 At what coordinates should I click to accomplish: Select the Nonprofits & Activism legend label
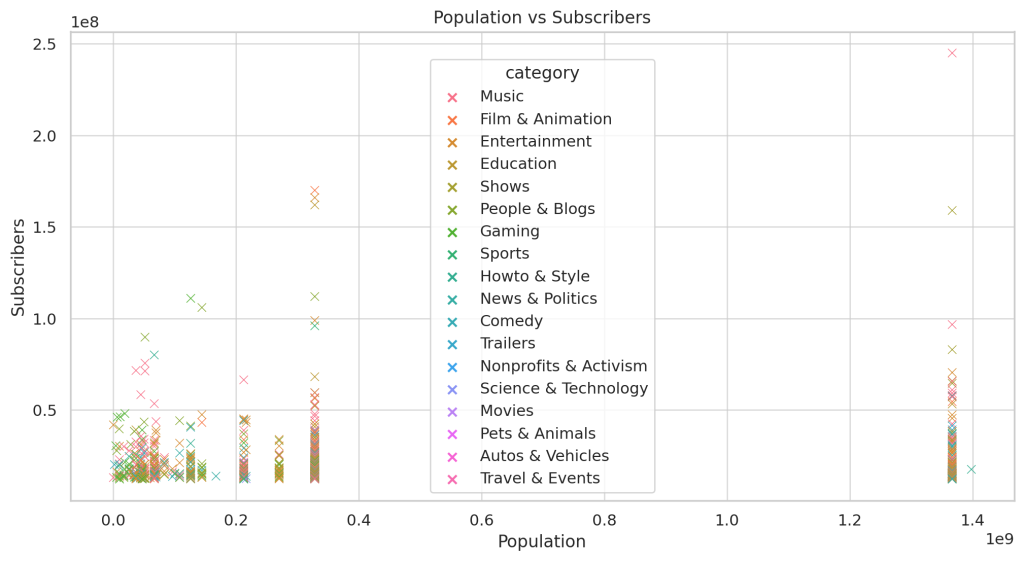click(x=564, y=366)
